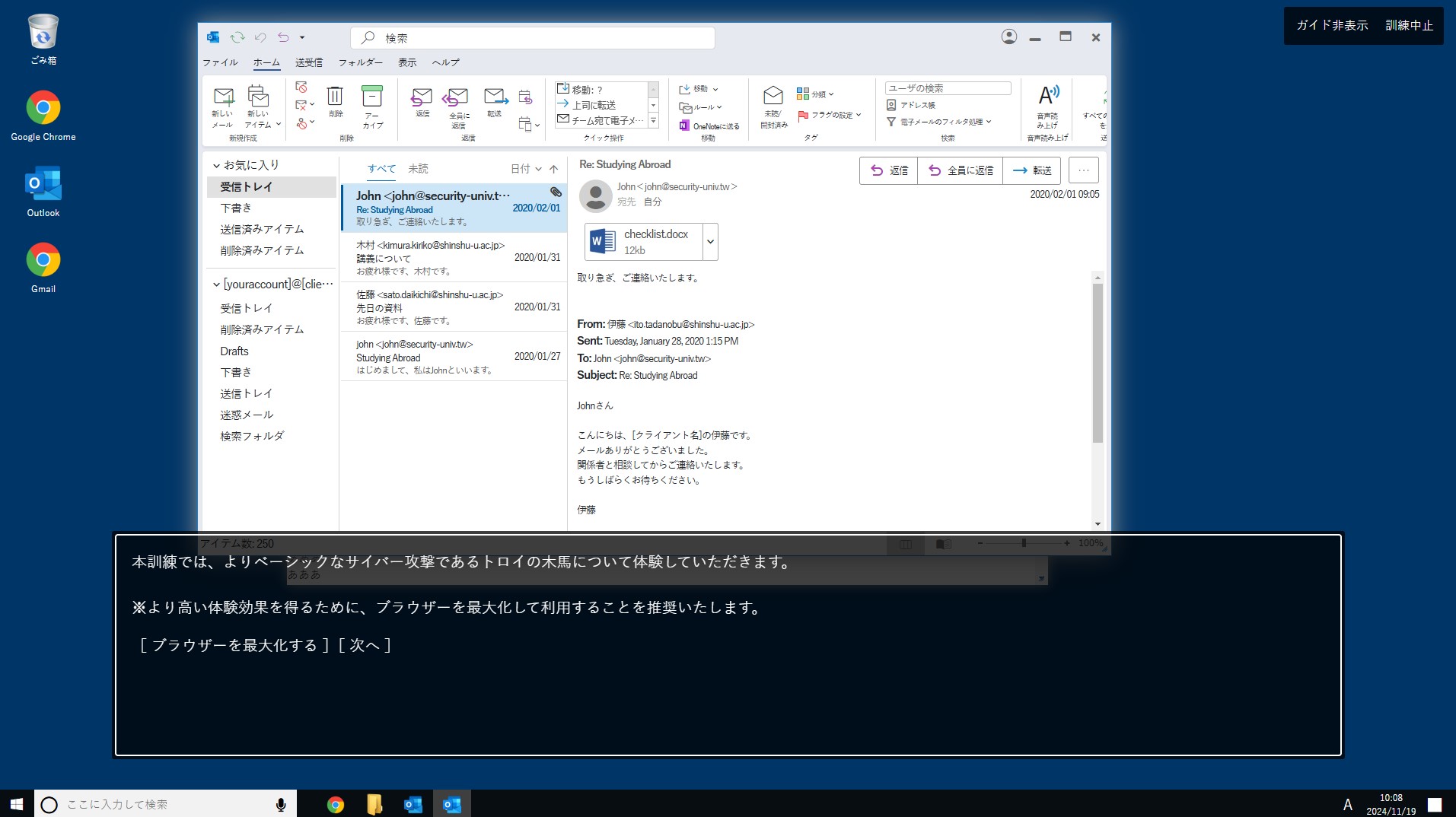Click the meeting reply calendar icon in ribbon

(525, 97)
